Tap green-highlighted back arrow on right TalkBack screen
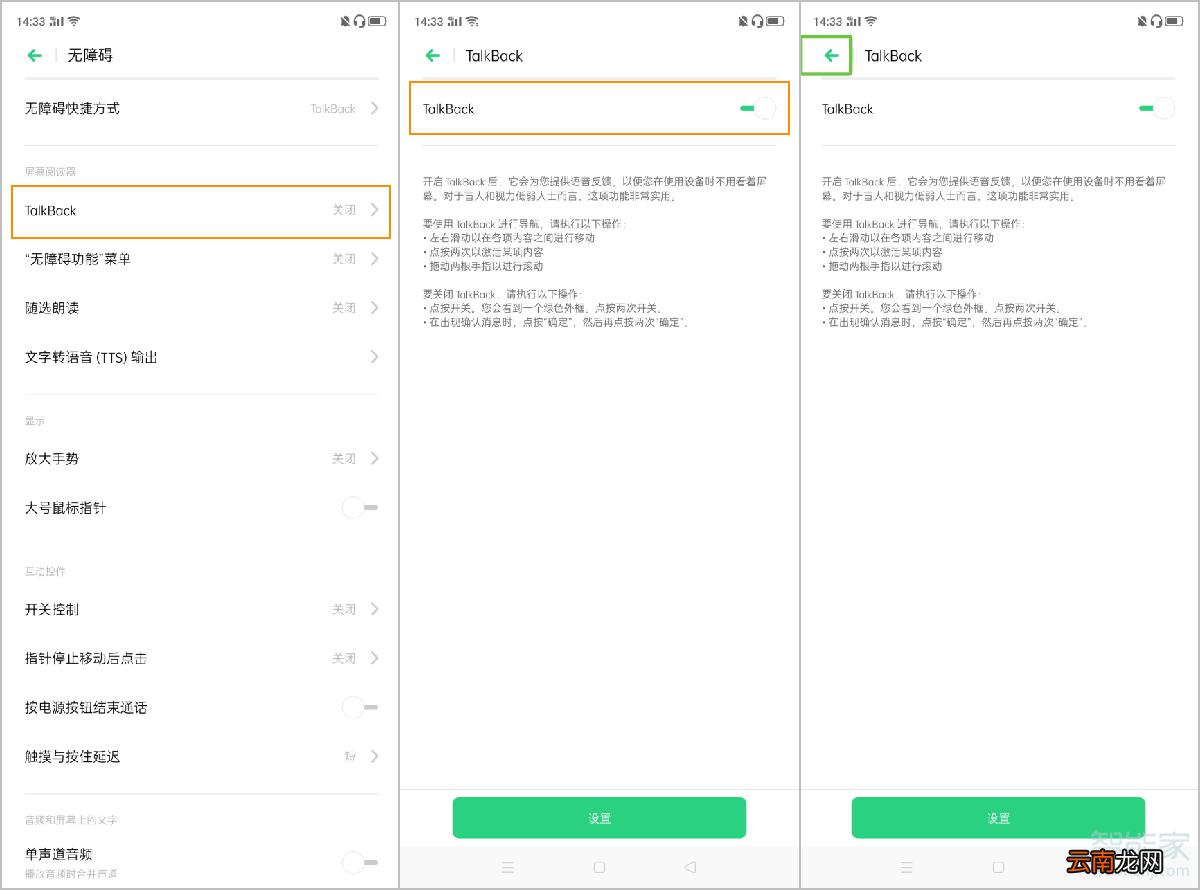Image resolution: width=1200 pixels, height=890 pixels. click(831, 56)
